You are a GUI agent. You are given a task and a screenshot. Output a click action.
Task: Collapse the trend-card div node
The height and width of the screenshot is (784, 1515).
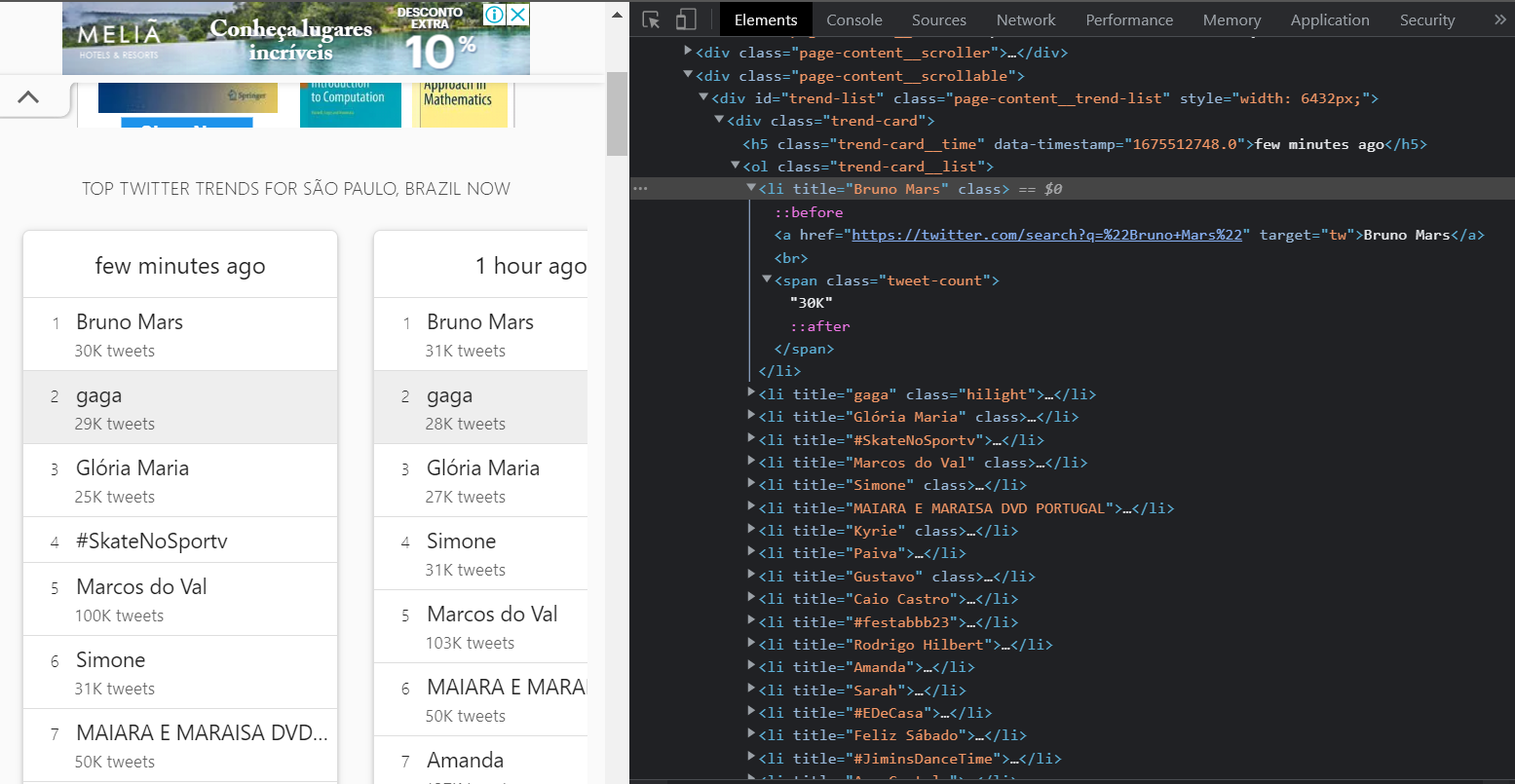(x=719, y=121)
